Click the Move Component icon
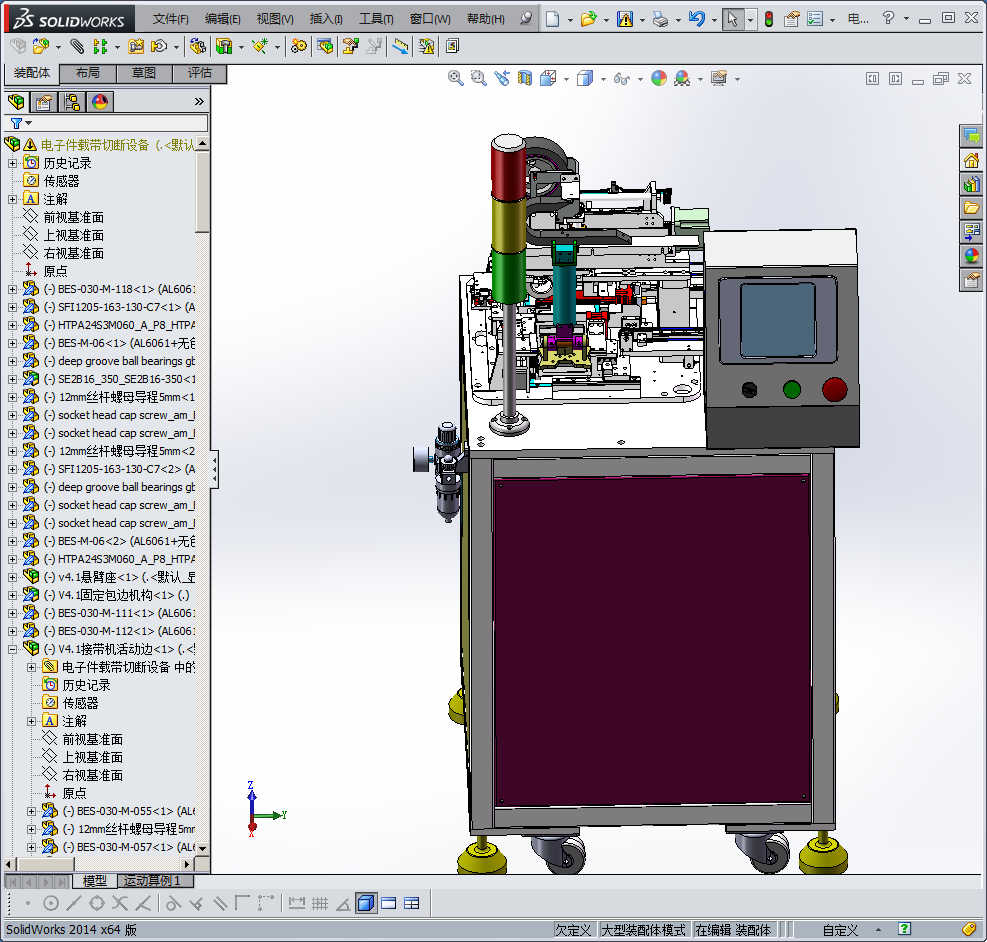The image size is (987, 942). [x=159, y=46]
